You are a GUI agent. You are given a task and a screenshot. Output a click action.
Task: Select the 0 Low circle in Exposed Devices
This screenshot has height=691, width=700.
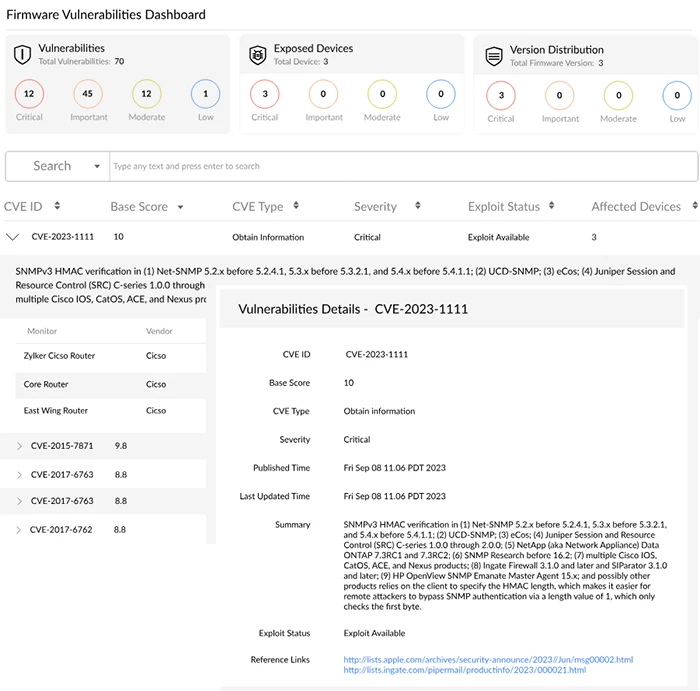coord(441,94)
